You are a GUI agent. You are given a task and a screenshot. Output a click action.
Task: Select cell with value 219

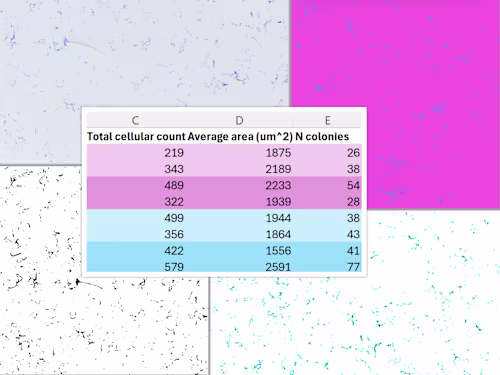pos(136,153)
